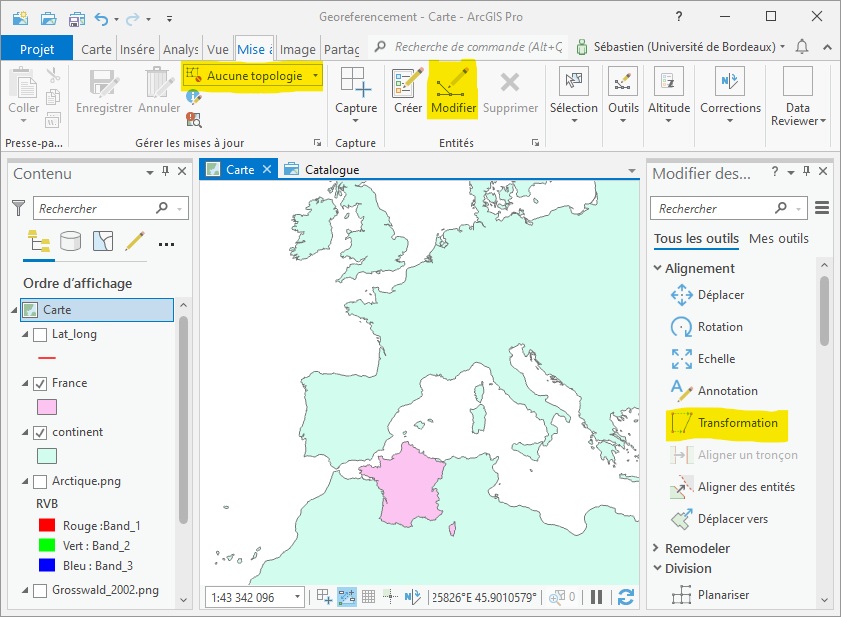The height and width of the screenshot is (617, 841).
Task: Open the map scale dropdown
Action: (297, 597)
